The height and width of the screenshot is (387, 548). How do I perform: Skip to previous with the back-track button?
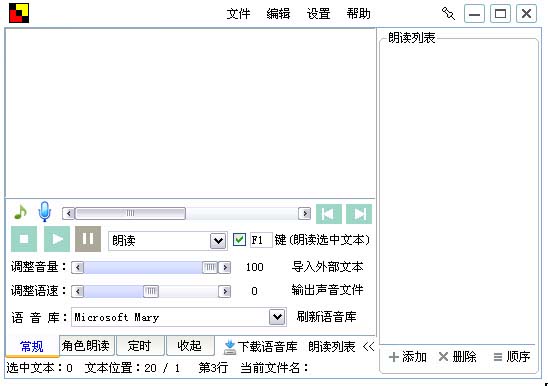(329, 214)
